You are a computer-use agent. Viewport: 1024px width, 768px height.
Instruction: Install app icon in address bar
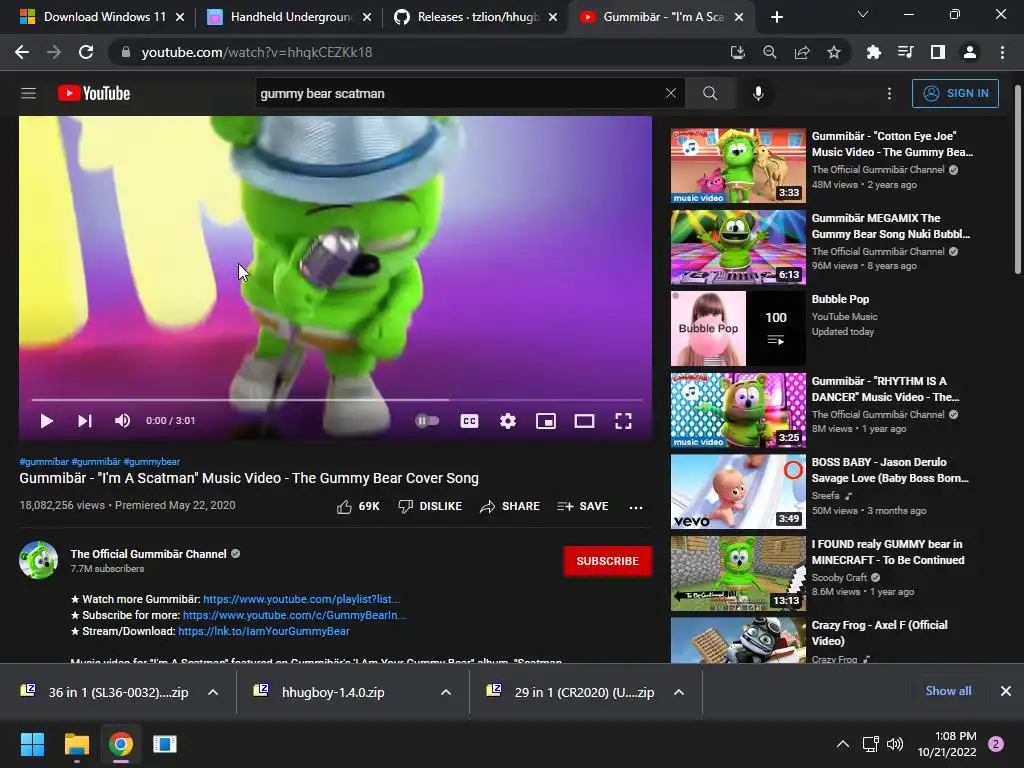pos(737,52)
